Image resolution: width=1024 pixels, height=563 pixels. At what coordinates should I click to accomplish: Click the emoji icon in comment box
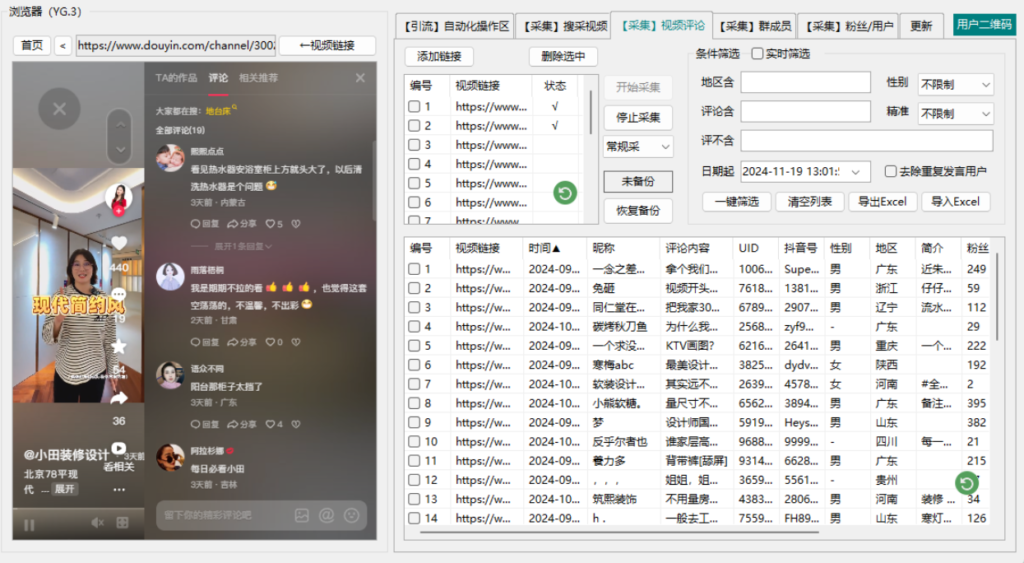[352, 516]
